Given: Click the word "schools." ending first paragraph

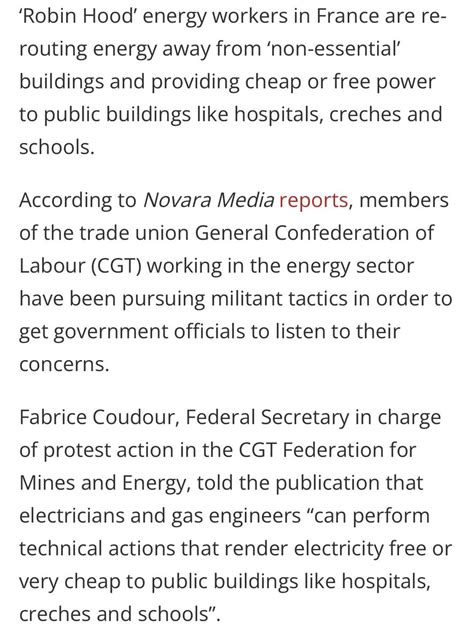Looking at the screenshot, I should pyautogui.click(x=57, y=147).
